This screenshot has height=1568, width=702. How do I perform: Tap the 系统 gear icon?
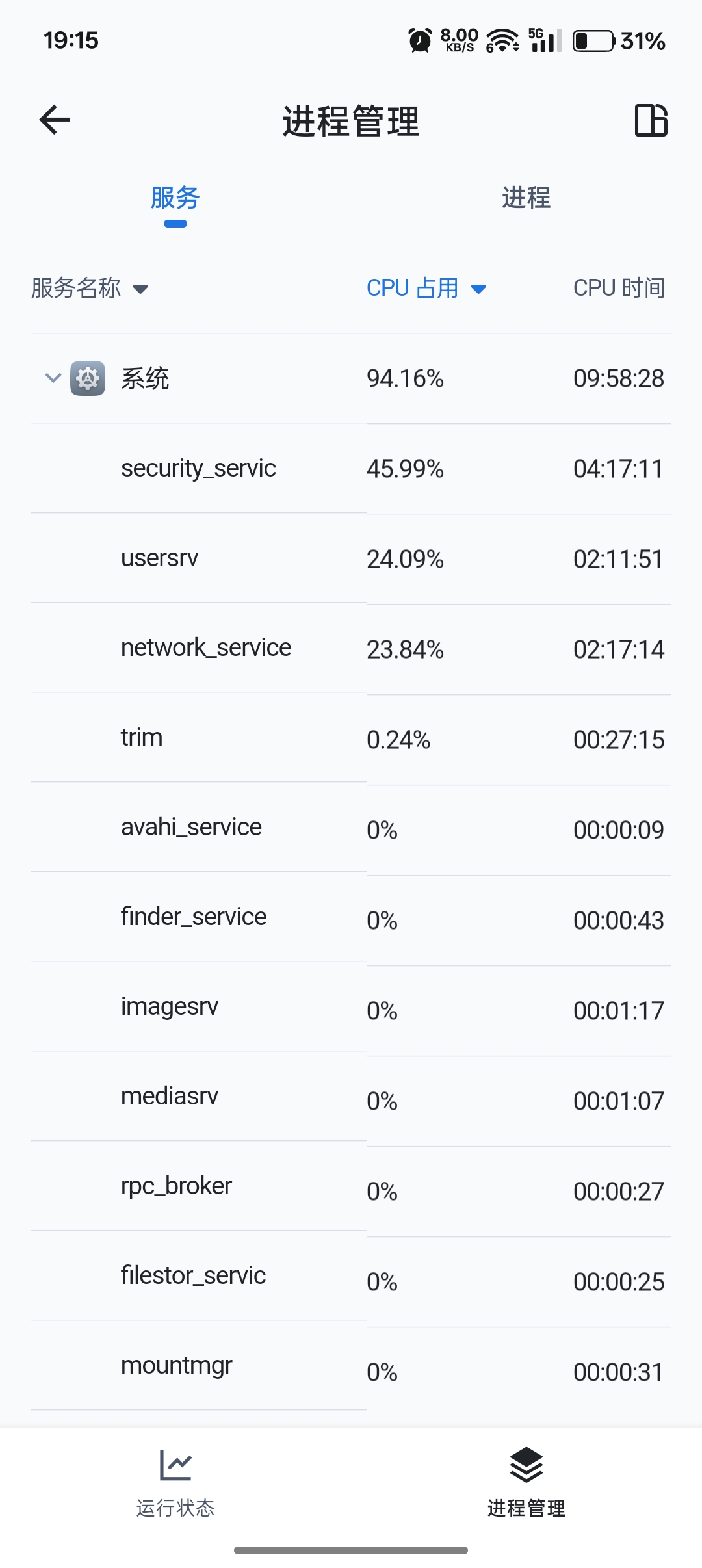pos(88,378)
